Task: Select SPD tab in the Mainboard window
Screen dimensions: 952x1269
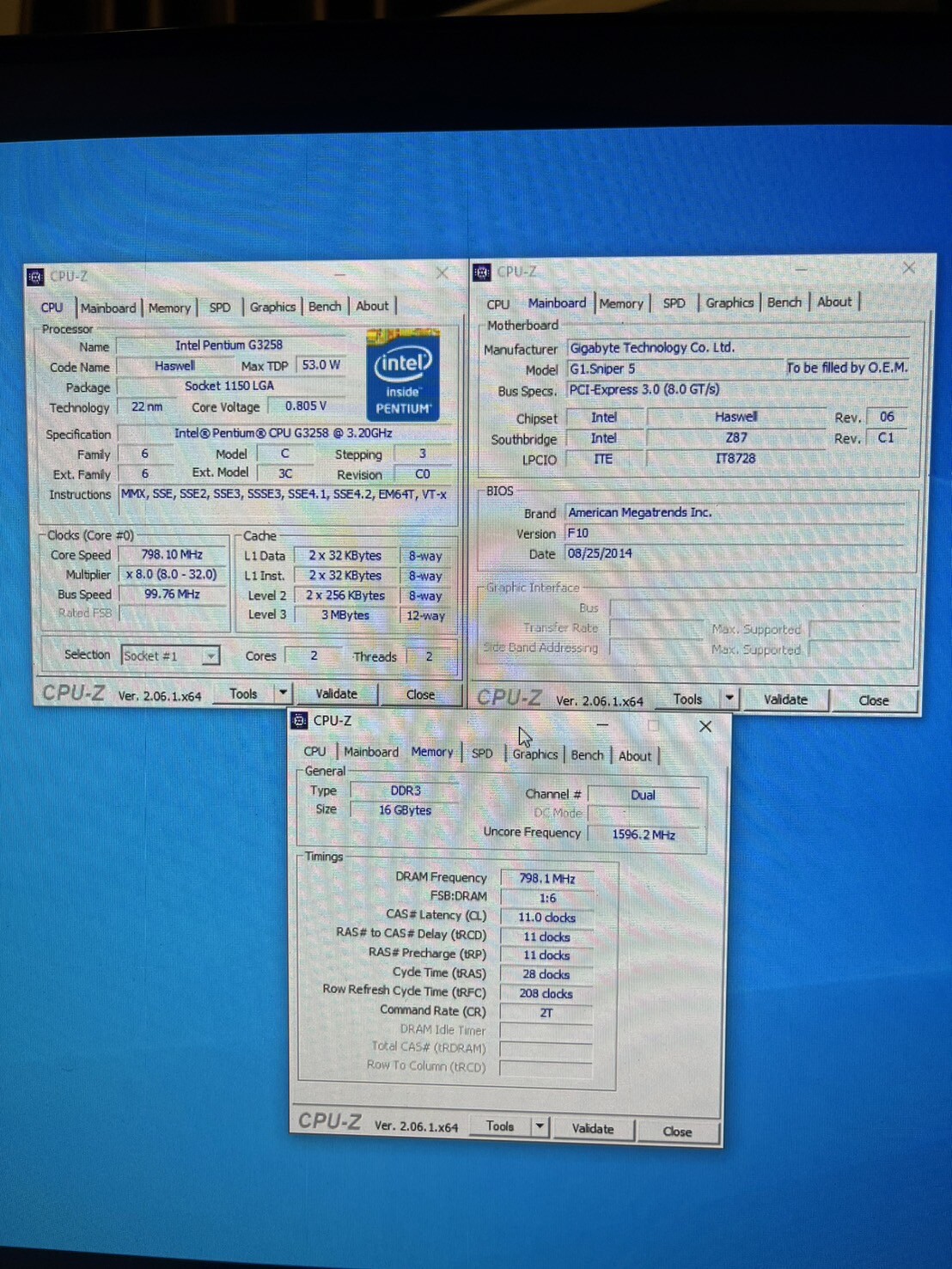Action: click(x=674, y=303)
